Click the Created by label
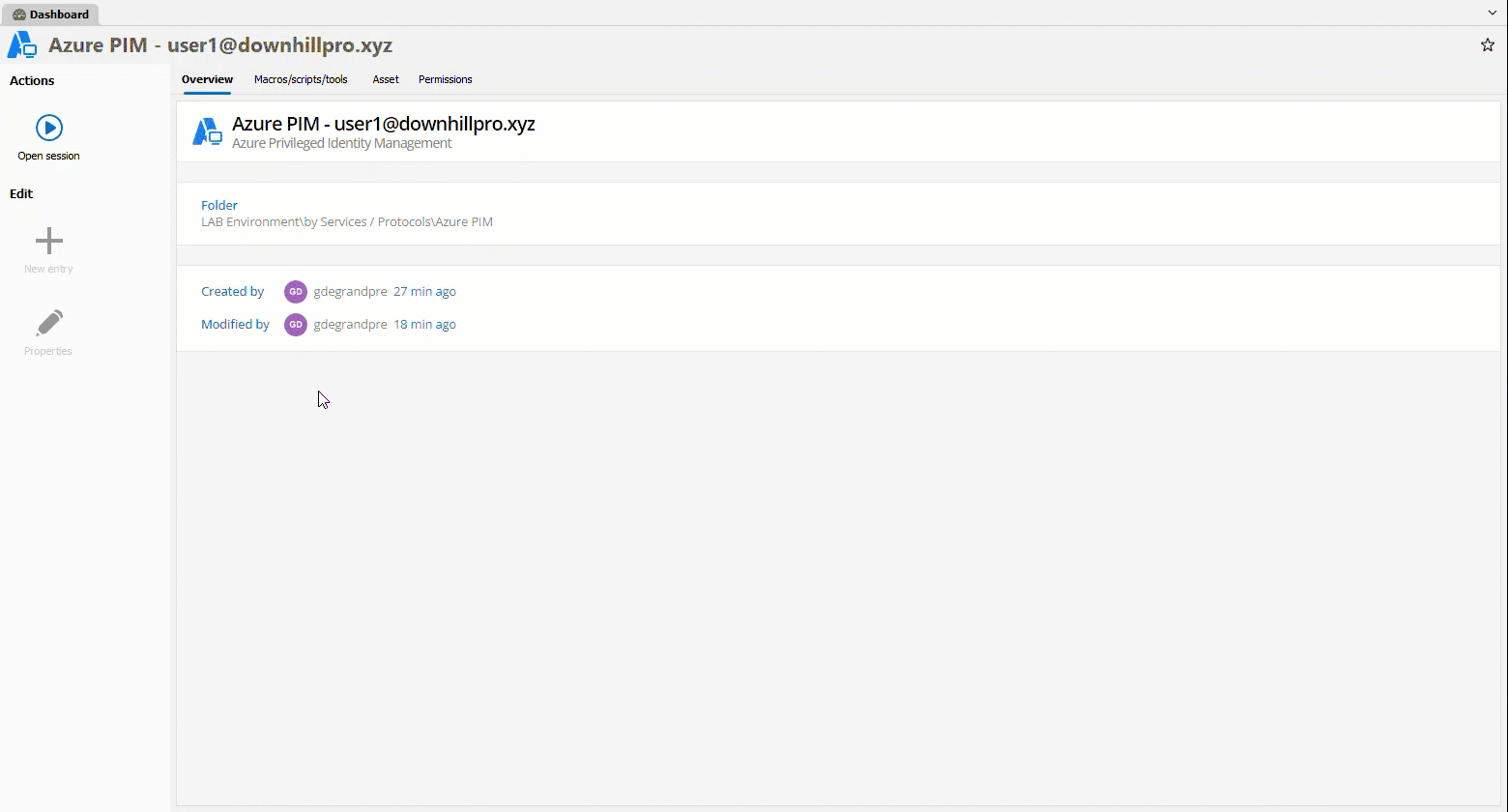The height and width of the screenshot is (812, 1508). (232, 292)
